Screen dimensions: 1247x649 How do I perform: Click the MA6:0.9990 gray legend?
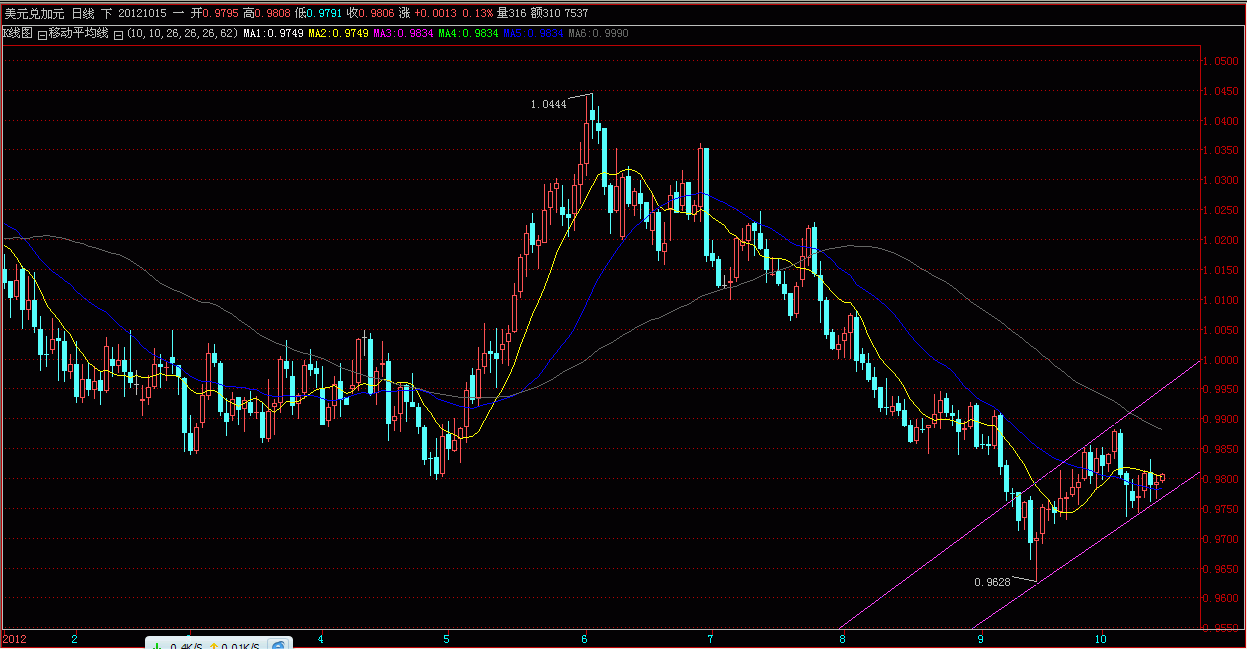click(x=598, y=33)
